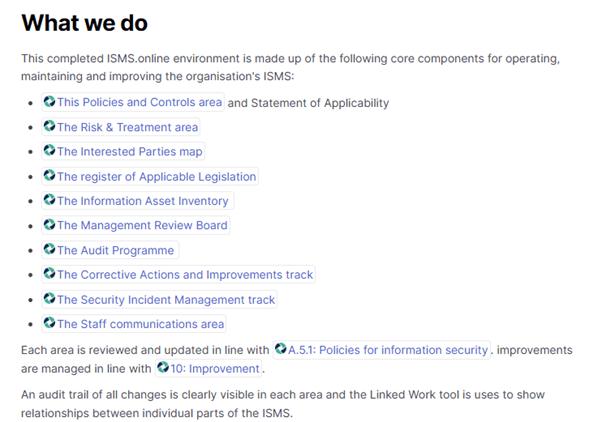Open 'The Security Incident Management track' link
This screenshot has height=422, width=602.
click(159, 300)
